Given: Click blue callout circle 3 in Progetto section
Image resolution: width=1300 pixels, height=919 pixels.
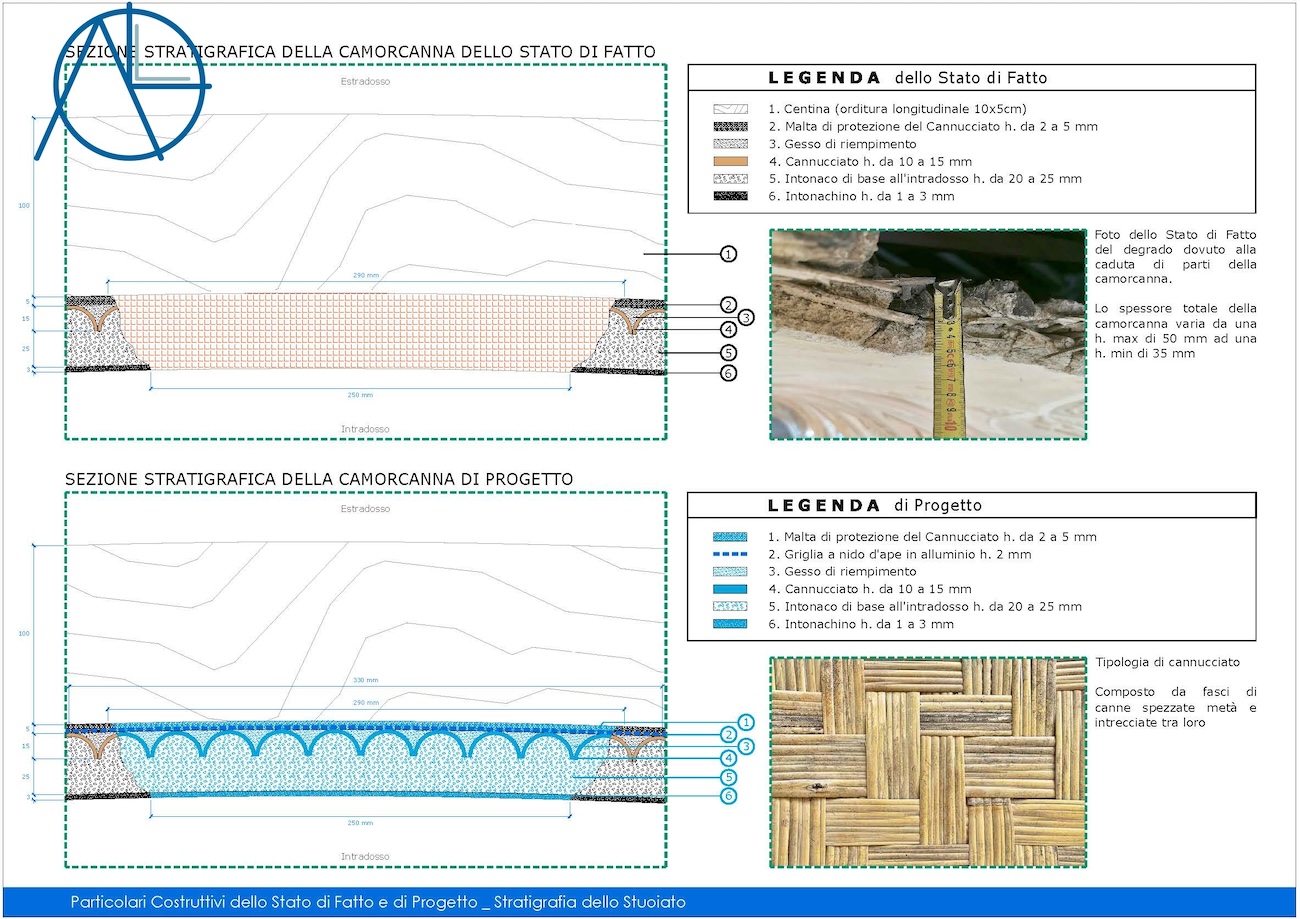Looking at the screenshot, I should pyautogui.click(x=744, y=746).
